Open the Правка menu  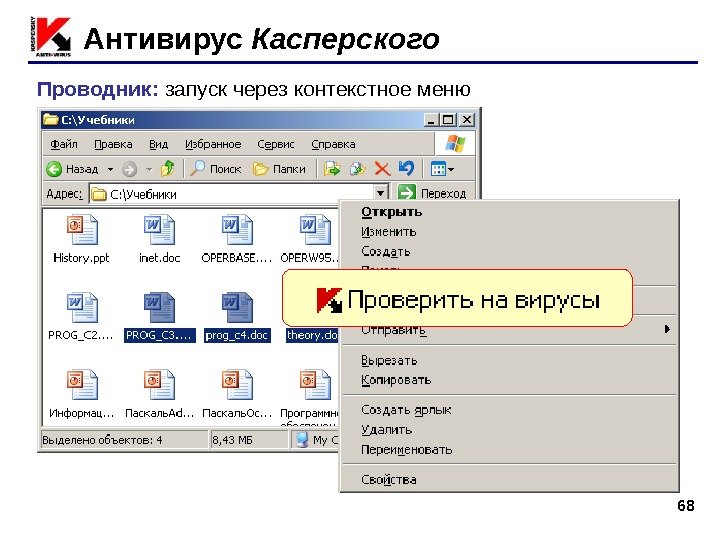[x=113, y=144]
